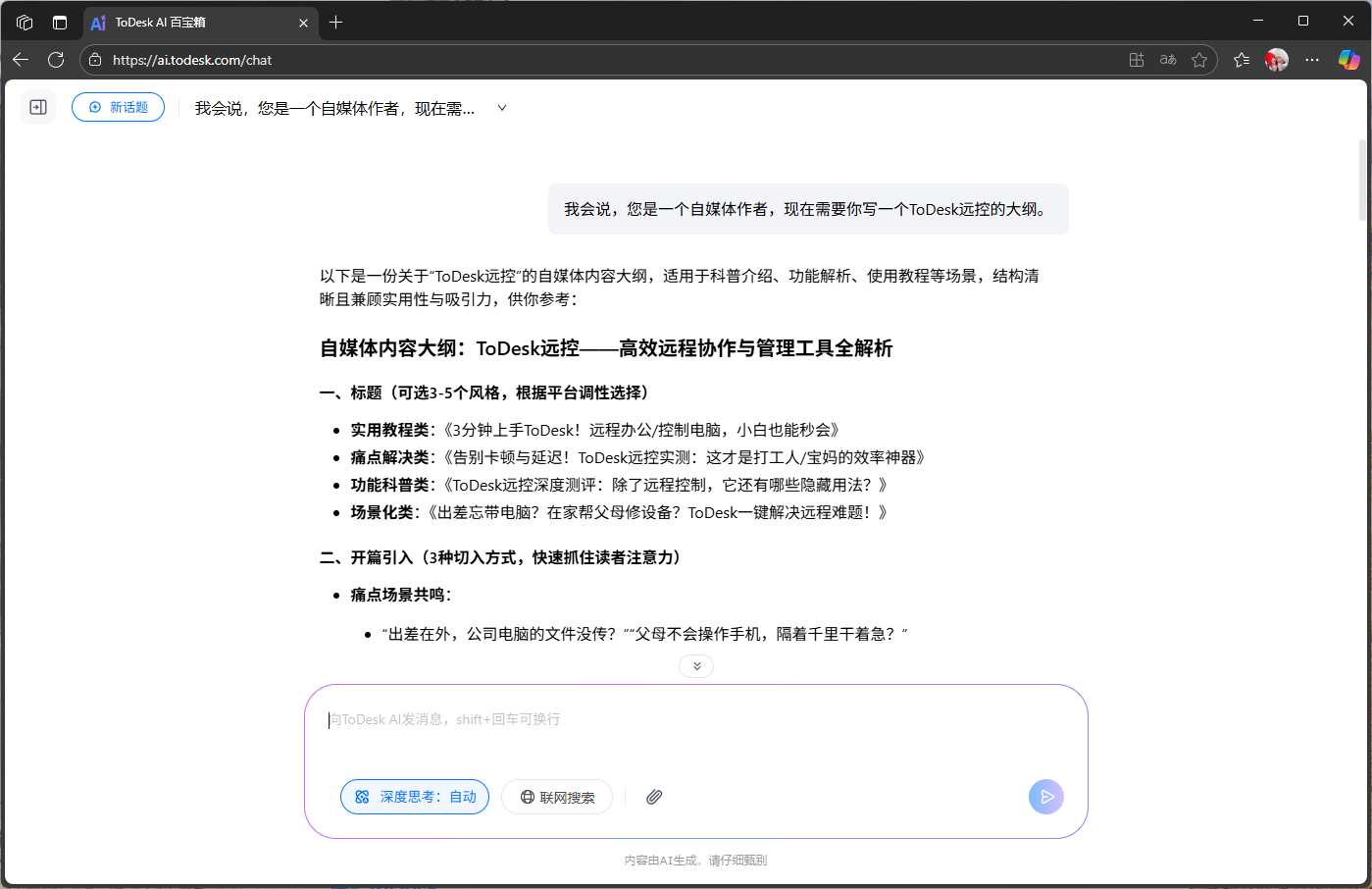Click the address bar URL
Viewport: 1372px width, 889px height.
(192, 60)
